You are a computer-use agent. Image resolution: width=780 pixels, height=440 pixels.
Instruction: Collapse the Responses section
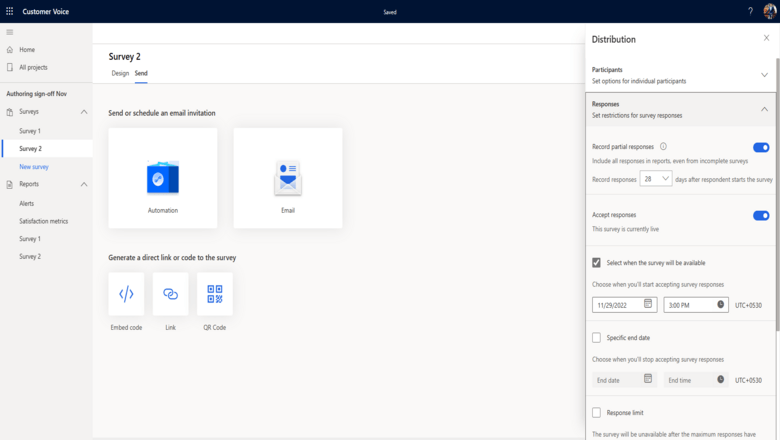click(x=764, y=109)
